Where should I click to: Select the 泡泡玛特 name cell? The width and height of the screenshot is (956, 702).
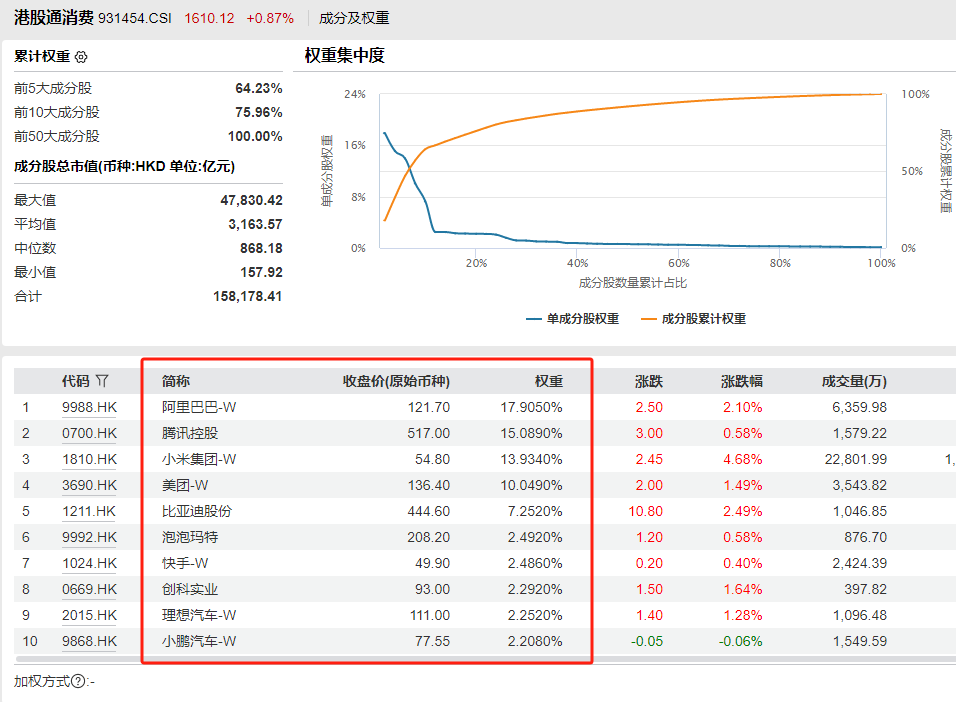[x=190, y=537]
